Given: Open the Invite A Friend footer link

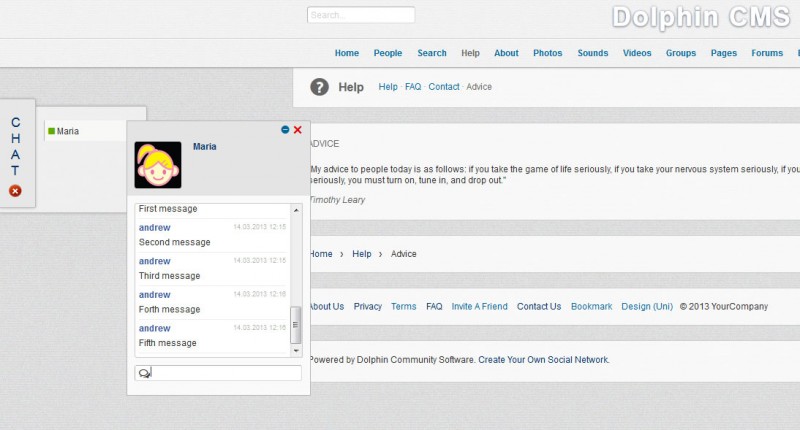Looking at the screenshot, I should point(480,307).
